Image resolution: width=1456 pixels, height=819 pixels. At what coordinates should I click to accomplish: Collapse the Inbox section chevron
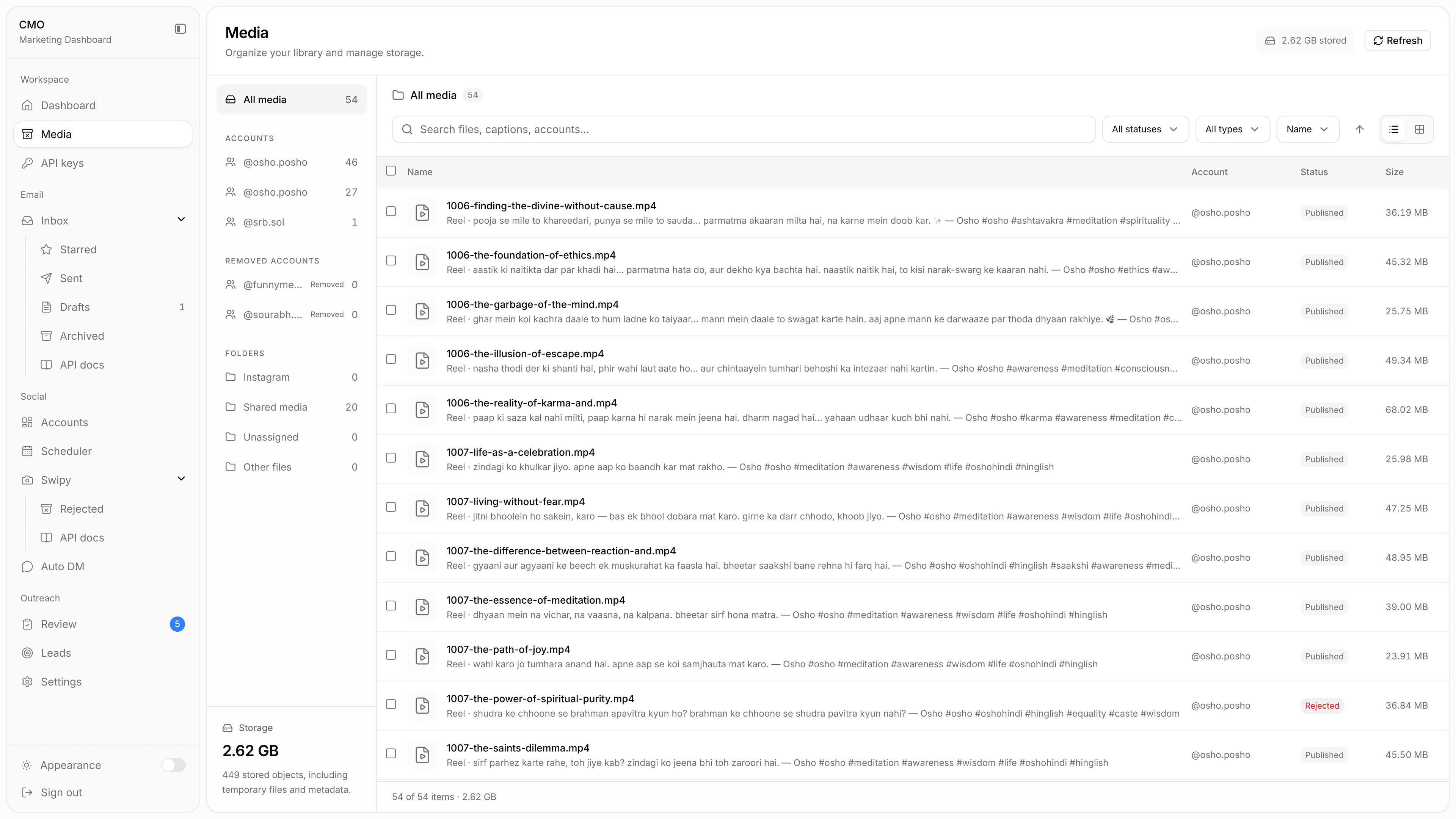pos(181,219)
